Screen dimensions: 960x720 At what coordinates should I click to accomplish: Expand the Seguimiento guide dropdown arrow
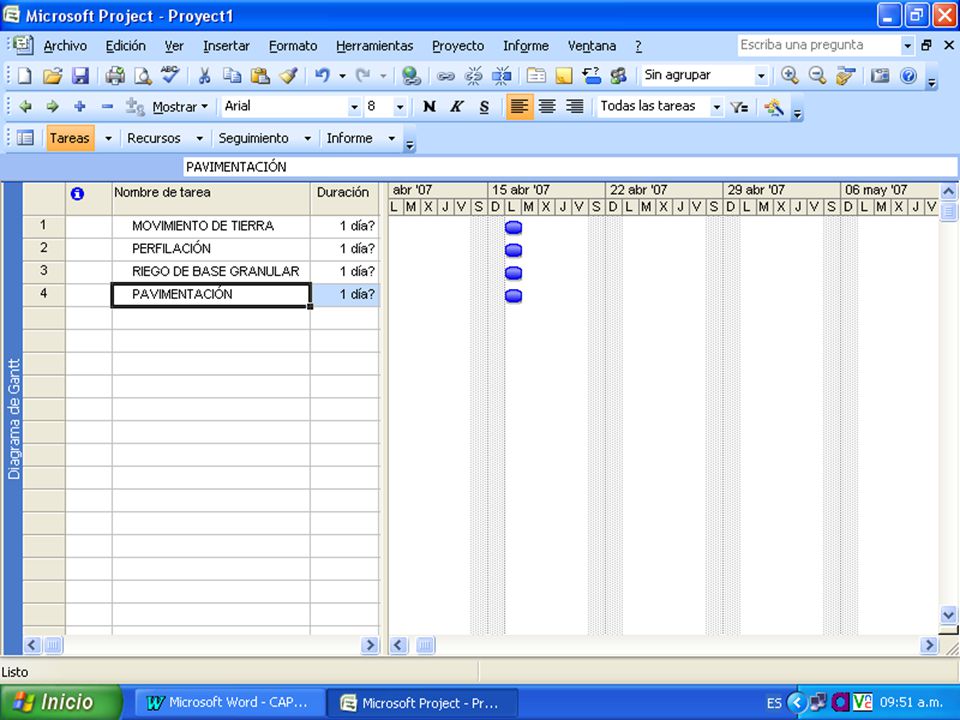(x=307, y=138)
